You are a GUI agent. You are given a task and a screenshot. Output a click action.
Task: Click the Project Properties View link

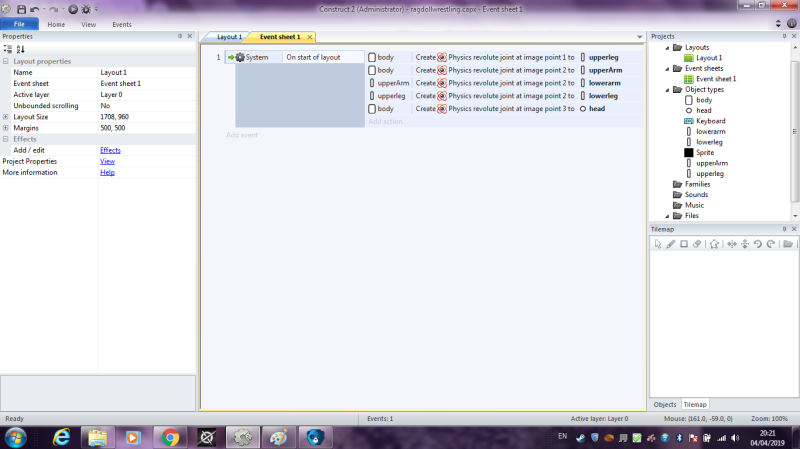[x=107, y=161]
